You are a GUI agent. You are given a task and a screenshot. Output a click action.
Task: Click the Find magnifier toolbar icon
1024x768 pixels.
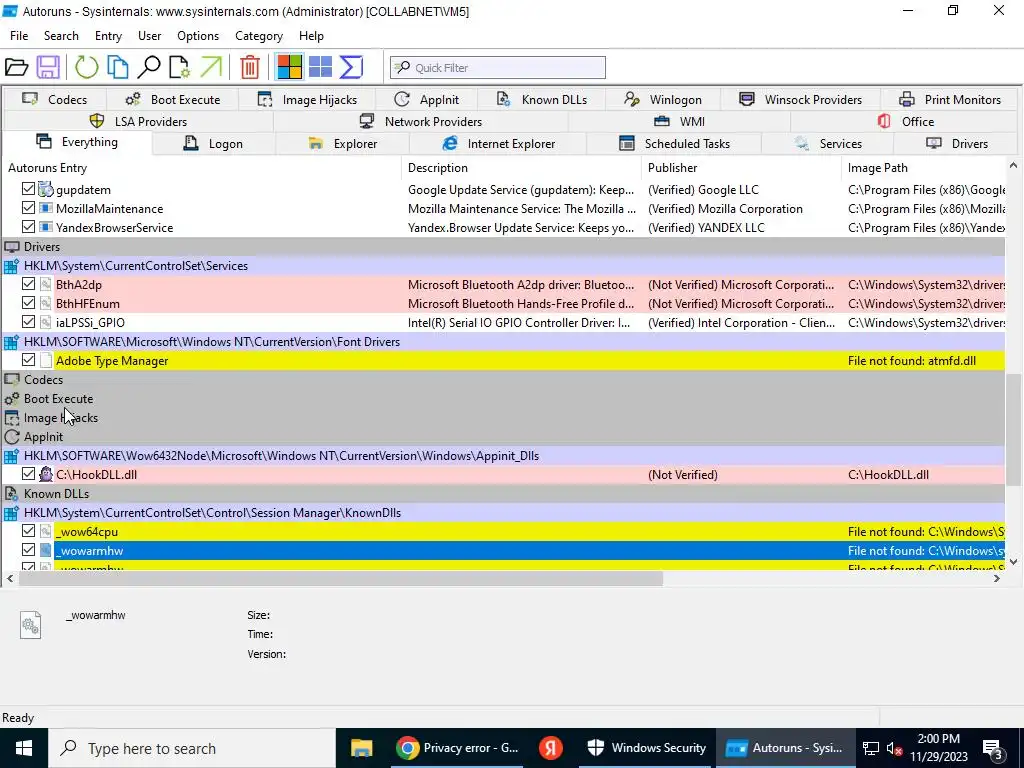pos(149,67)
